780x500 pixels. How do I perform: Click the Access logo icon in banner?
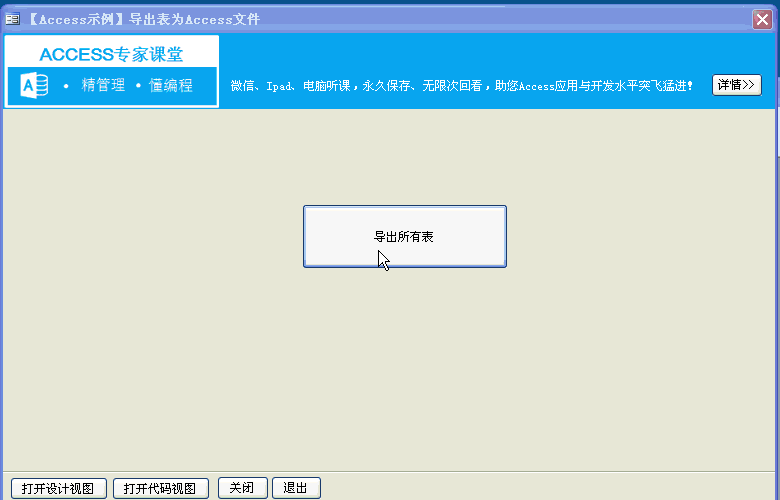34,85
